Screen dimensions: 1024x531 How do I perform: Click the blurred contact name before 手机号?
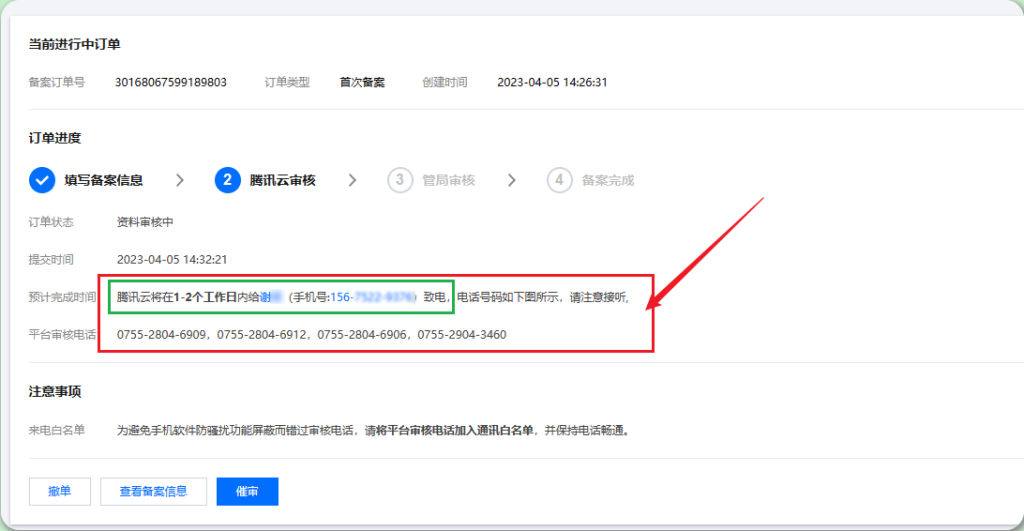pos(271,297)
